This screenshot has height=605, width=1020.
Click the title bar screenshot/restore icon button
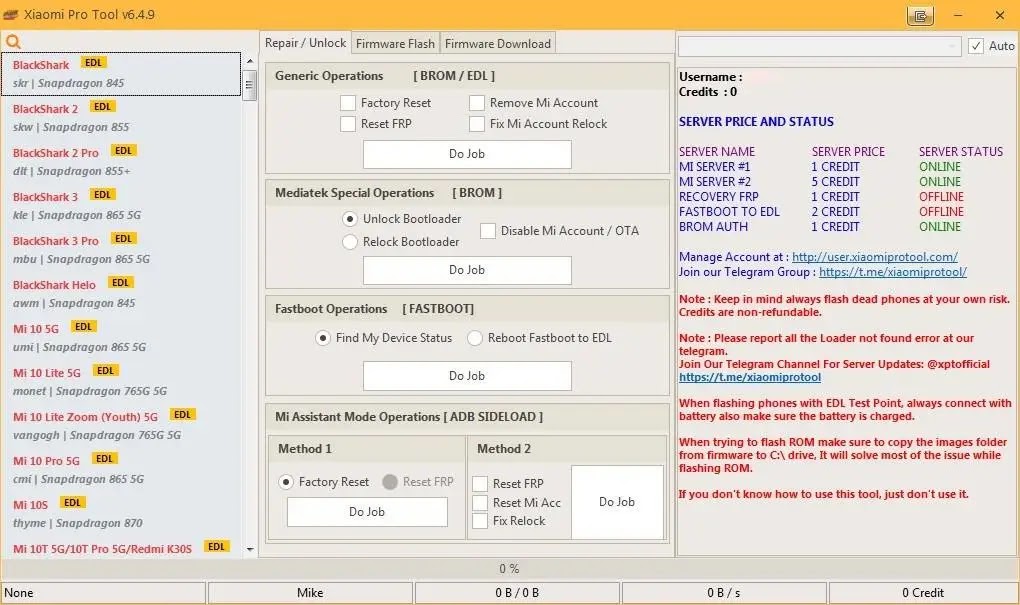pyautogui.click(x=920, y=16)
